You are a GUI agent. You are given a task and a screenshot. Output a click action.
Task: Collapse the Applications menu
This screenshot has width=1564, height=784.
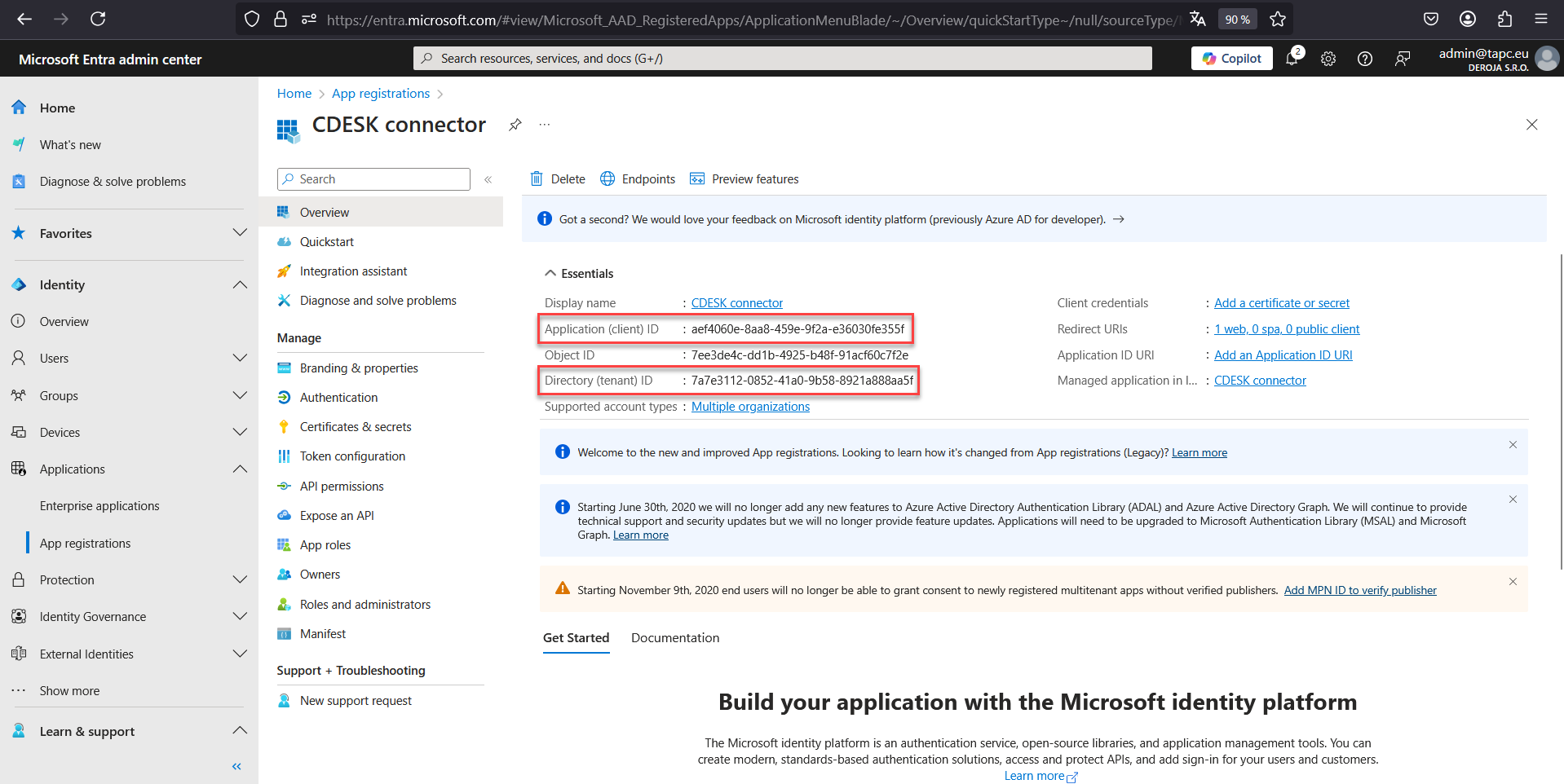click(240, 469)
